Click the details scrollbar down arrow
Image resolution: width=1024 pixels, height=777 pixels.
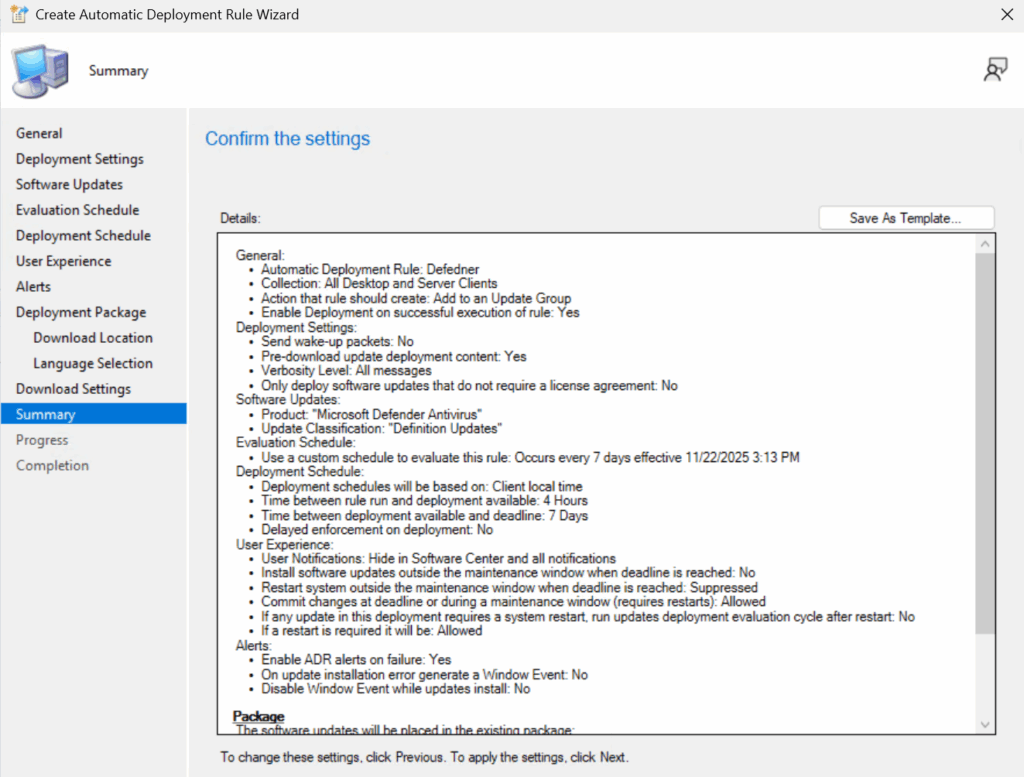(985, 724)
